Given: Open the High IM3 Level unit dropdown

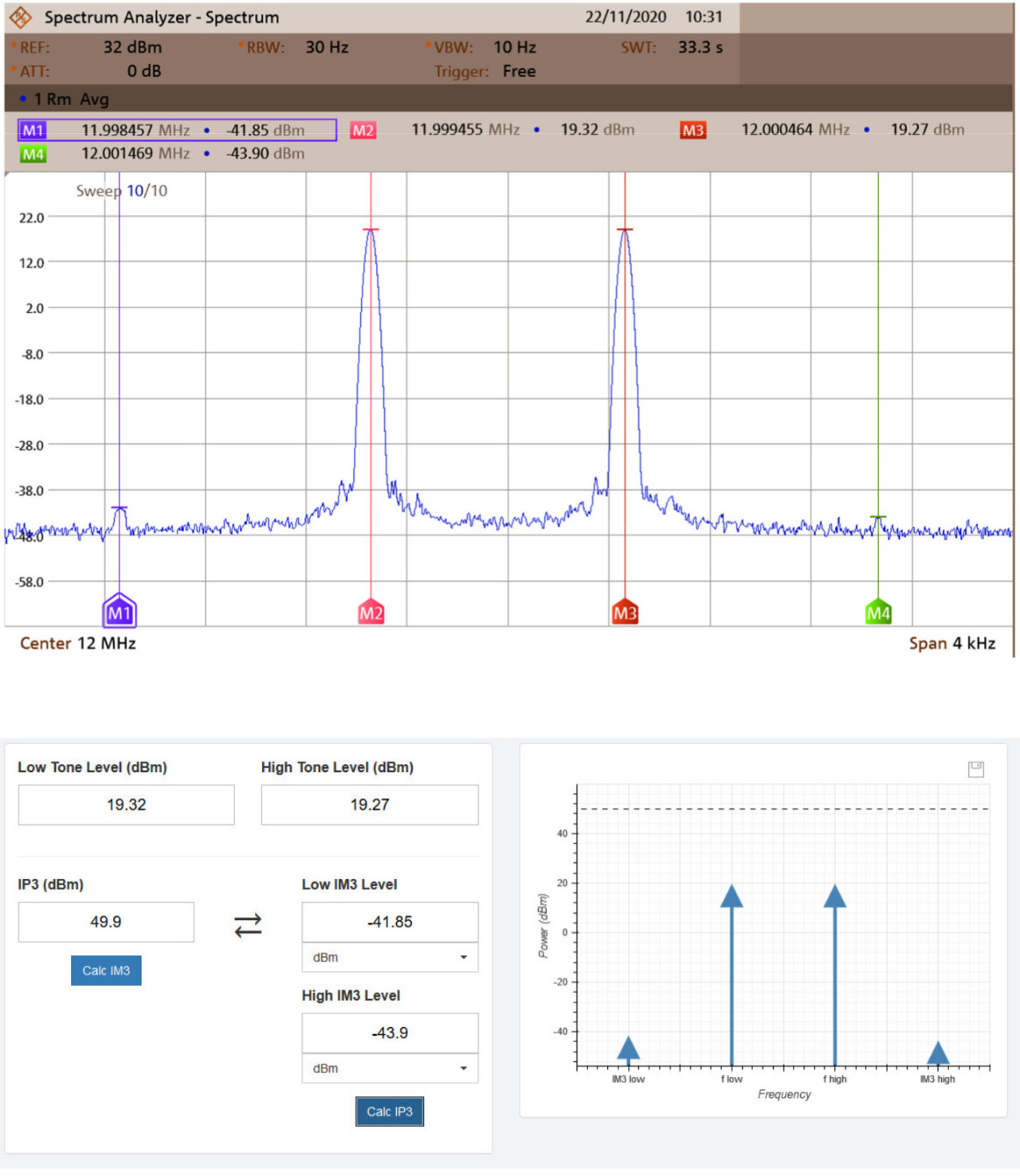Looking at the screenshot, I should (390, 1068).
